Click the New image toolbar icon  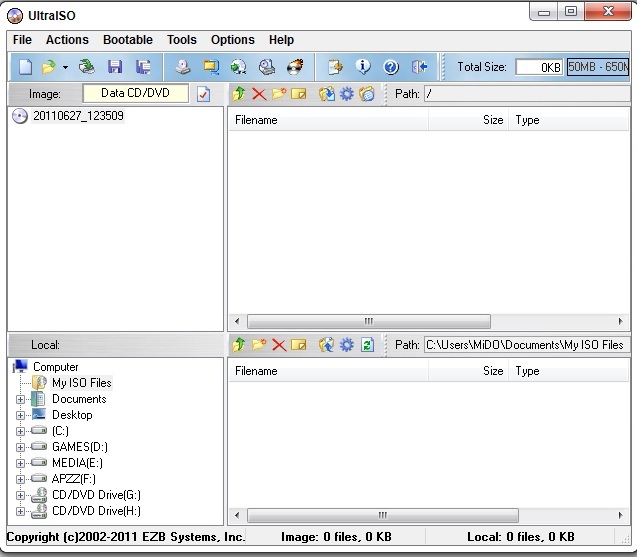[25, 67]
